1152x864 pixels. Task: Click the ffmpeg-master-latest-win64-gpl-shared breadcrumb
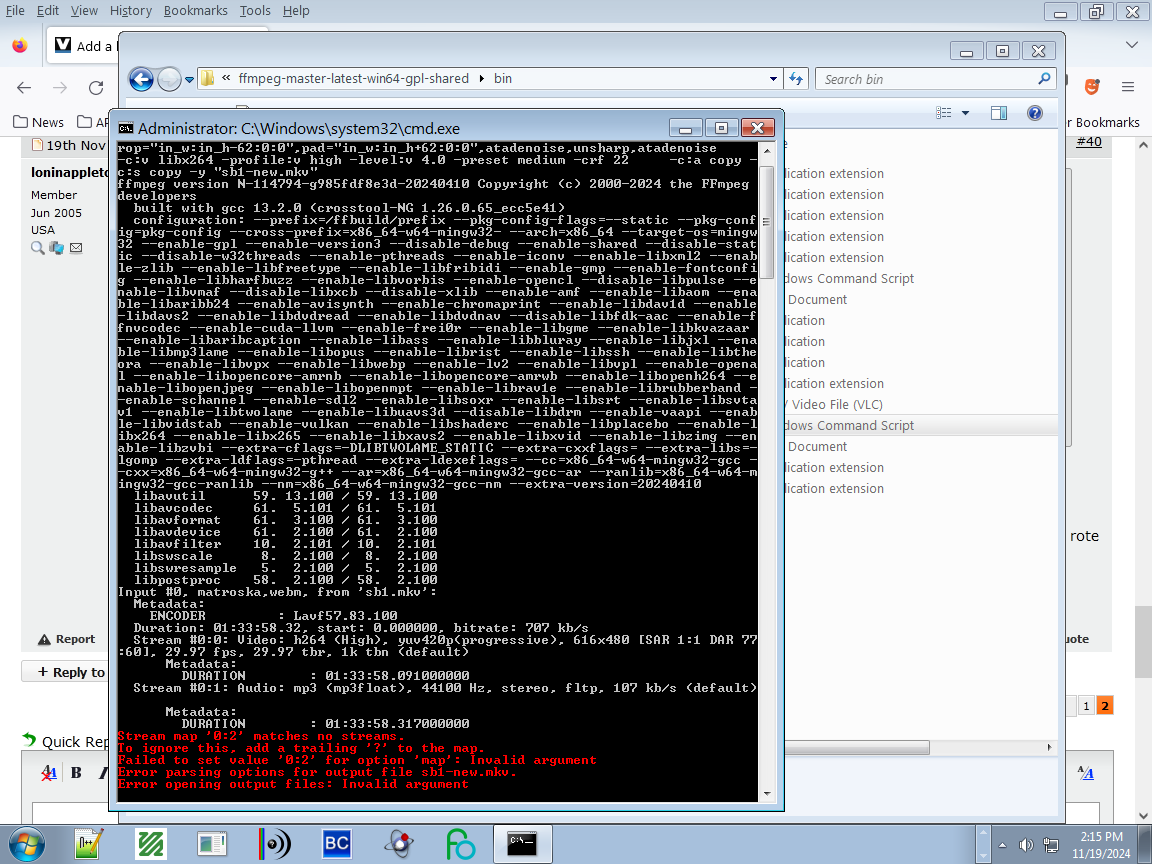[353, 79]
